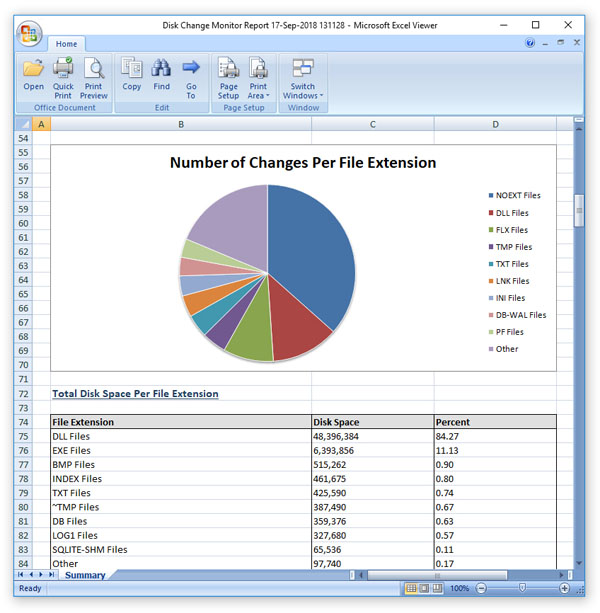Click the horizontal scroll right arrow

coord(562,575)
